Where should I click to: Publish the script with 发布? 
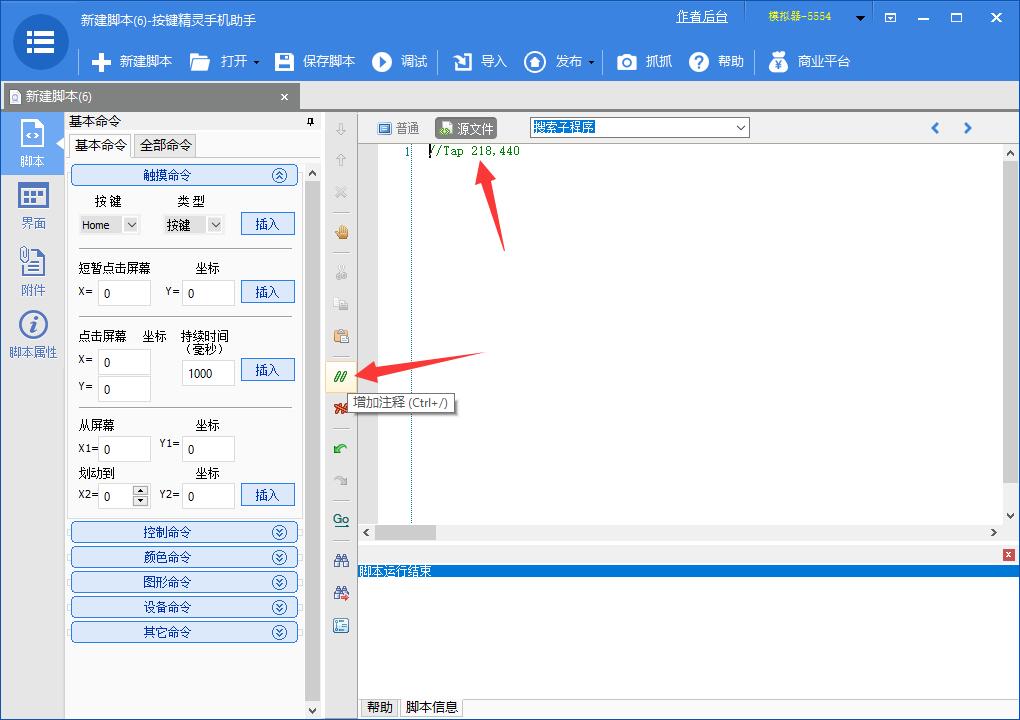(553, 62)
